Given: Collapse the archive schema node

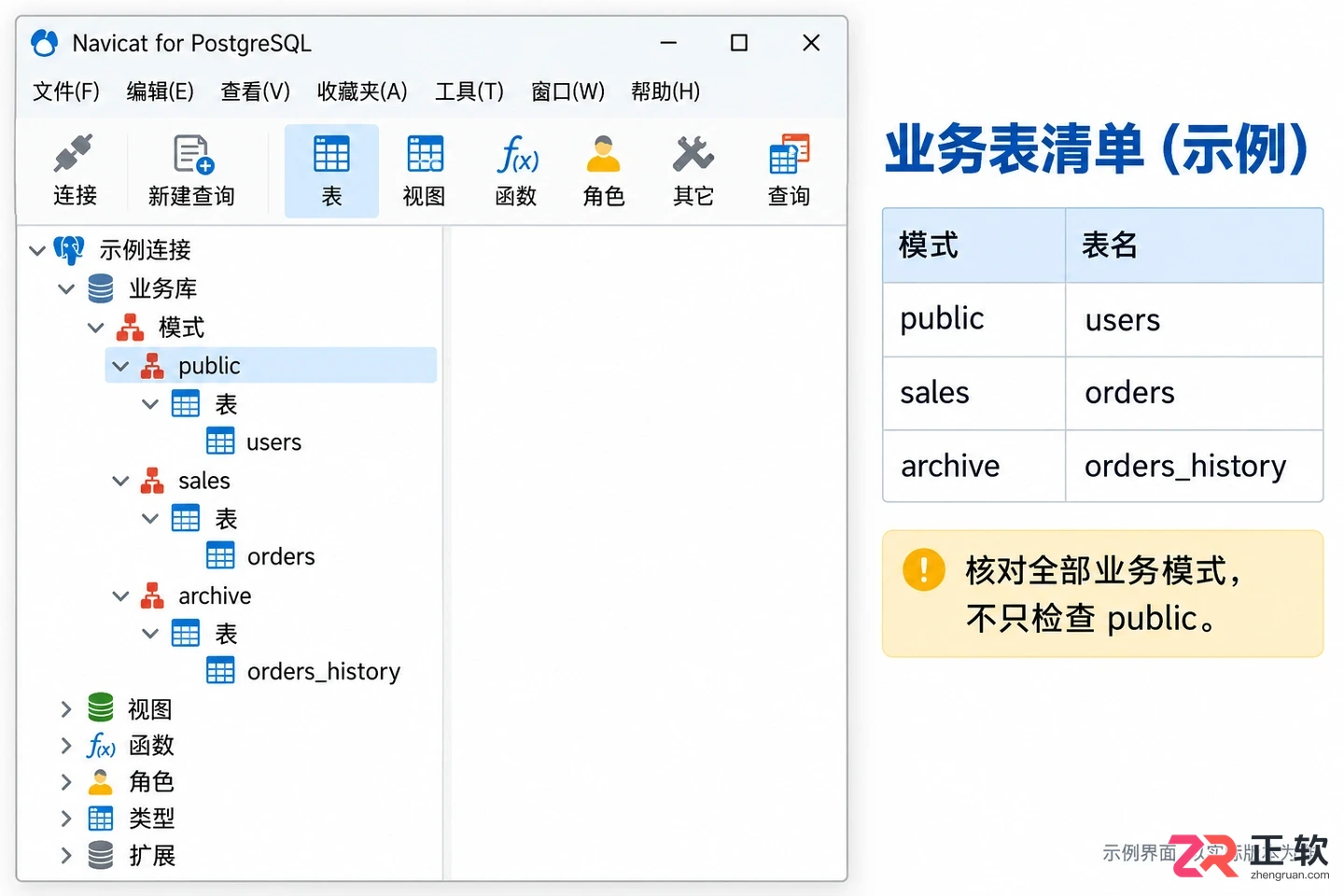Looking at the screenshot, I should pyautogui.click(x=120, y=595).
